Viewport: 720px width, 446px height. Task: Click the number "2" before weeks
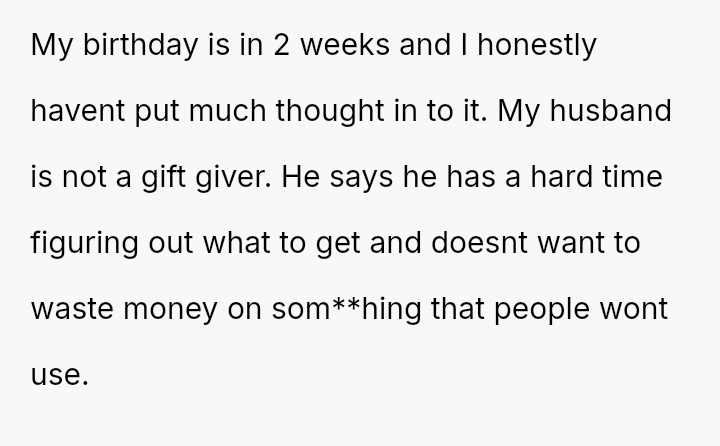pyautogui.click(x=264, y=48)
